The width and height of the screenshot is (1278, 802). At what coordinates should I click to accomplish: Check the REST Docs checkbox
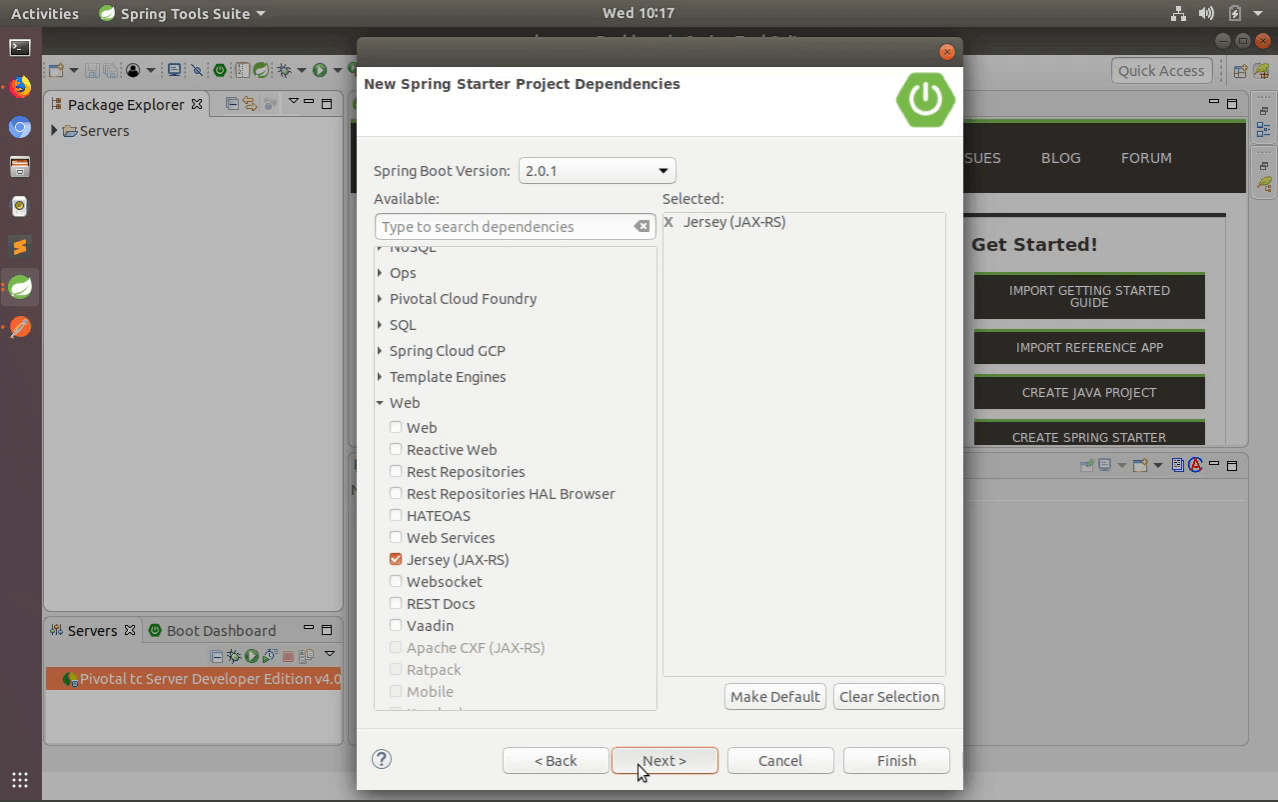[x=396, y=603]
